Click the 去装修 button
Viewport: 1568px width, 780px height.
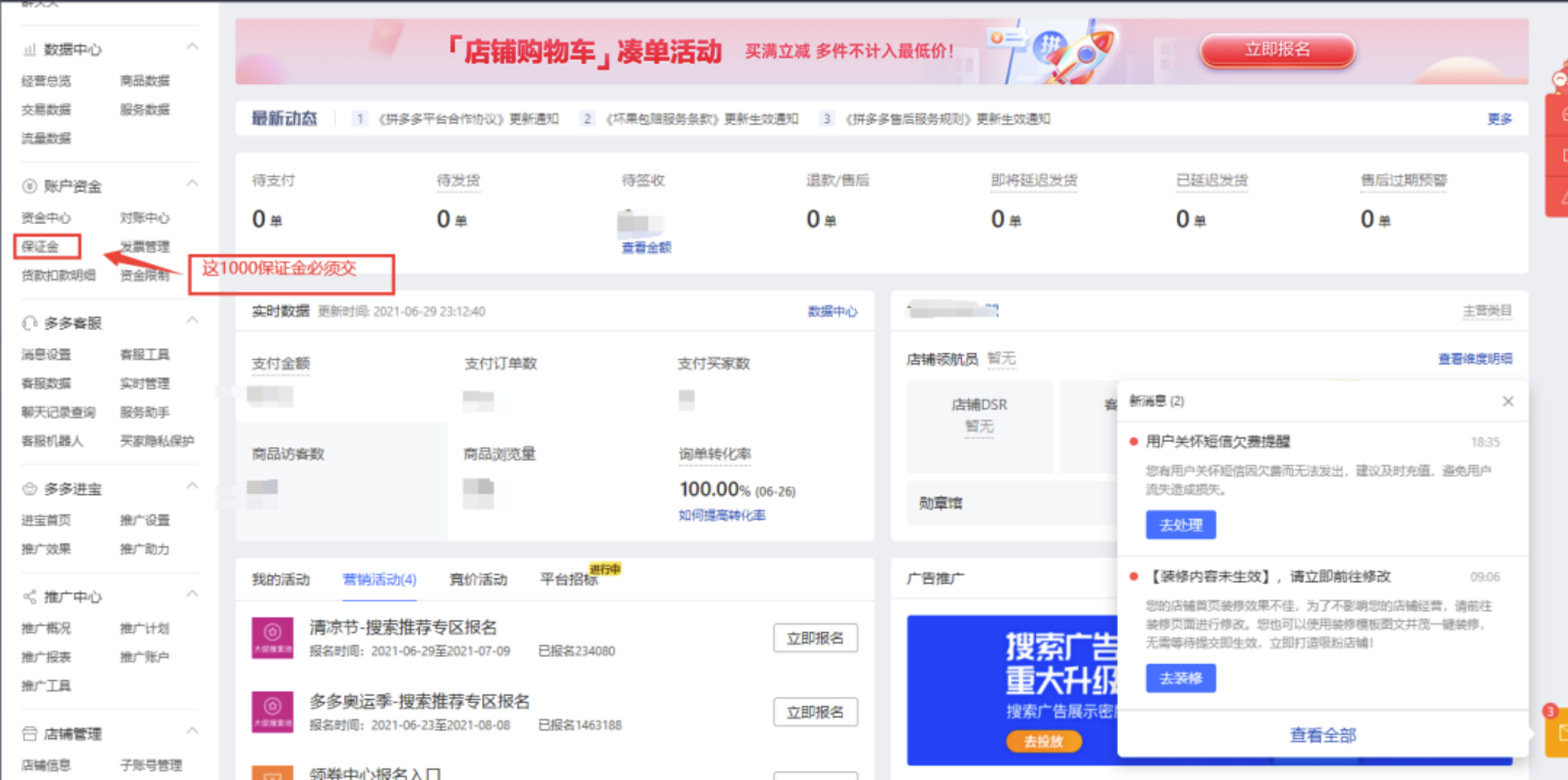1181,678
